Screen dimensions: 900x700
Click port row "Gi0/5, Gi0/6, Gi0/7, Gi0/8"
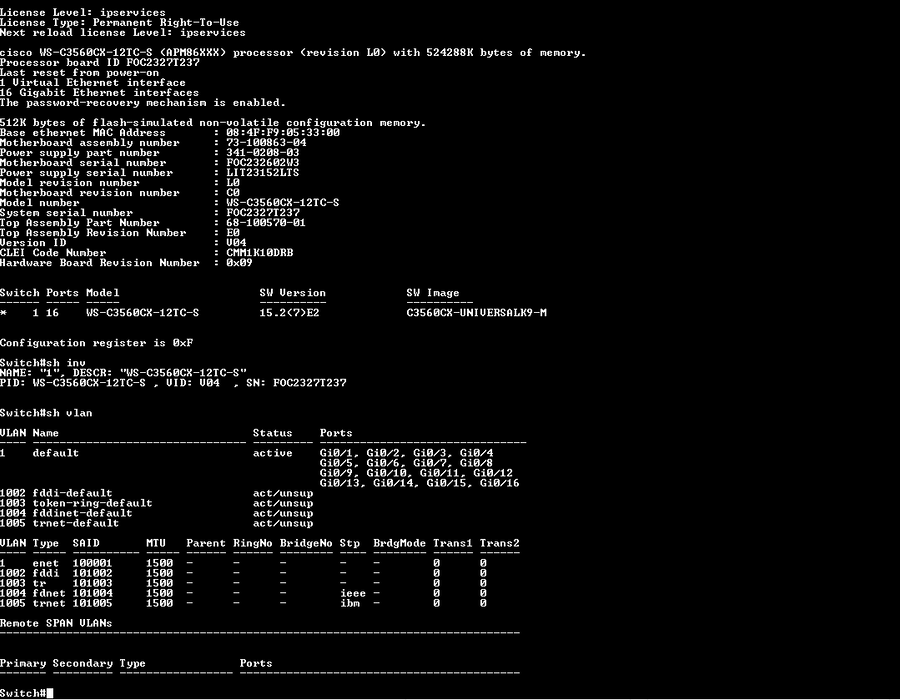[406, 463]
